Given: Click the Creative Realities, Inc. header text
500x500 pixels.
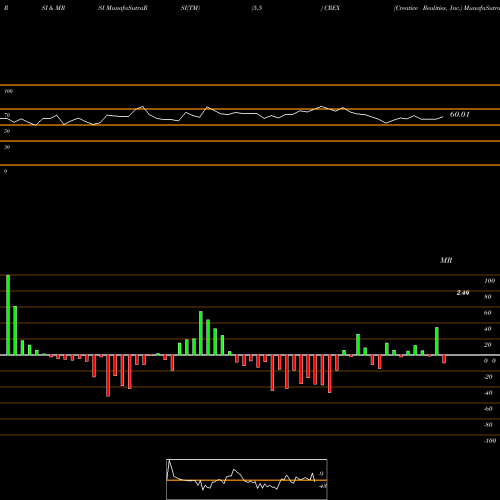Looking at the screenshot, I should tap(428, 8).
